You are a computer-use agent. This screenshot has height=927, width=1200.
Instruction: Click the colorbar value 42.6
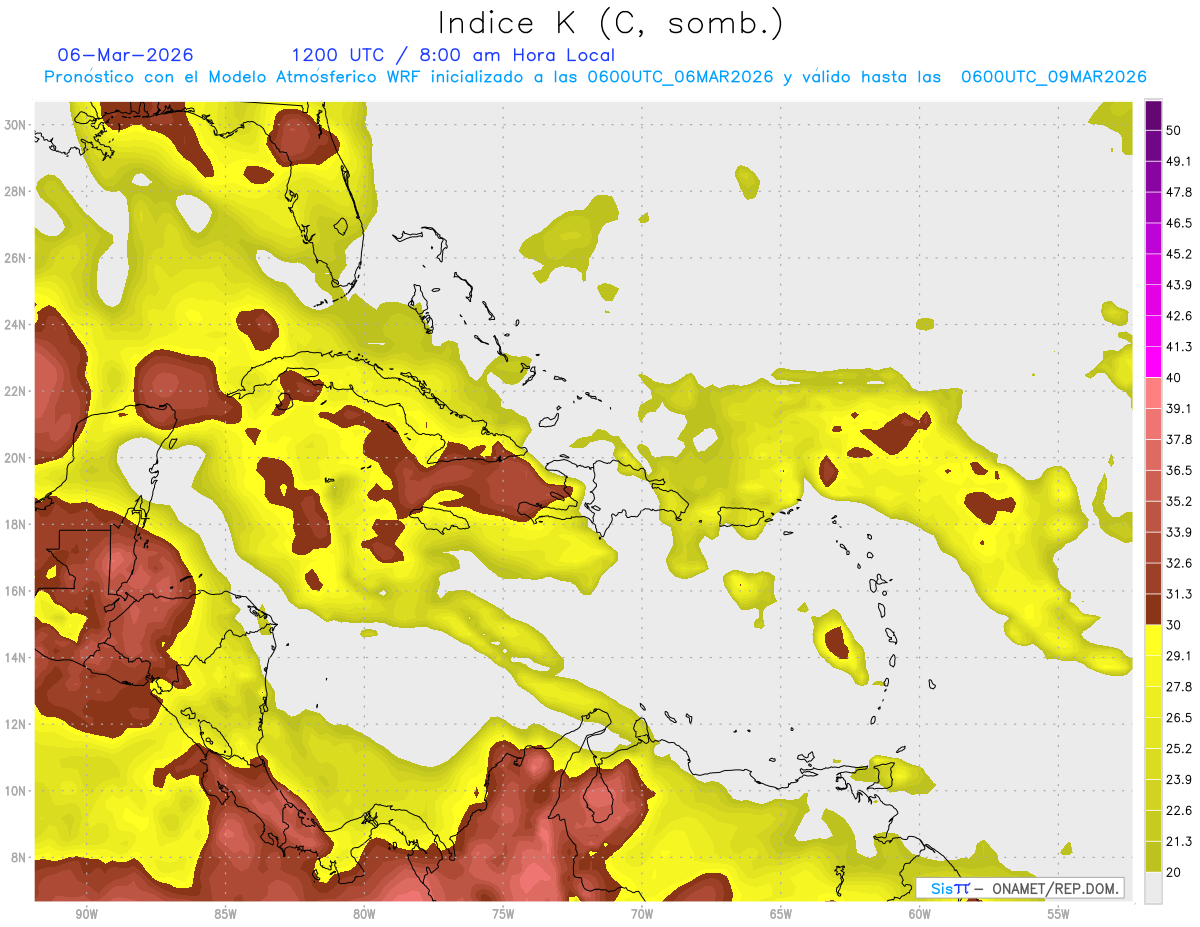pyautogui.click(x=1179, y=316)
